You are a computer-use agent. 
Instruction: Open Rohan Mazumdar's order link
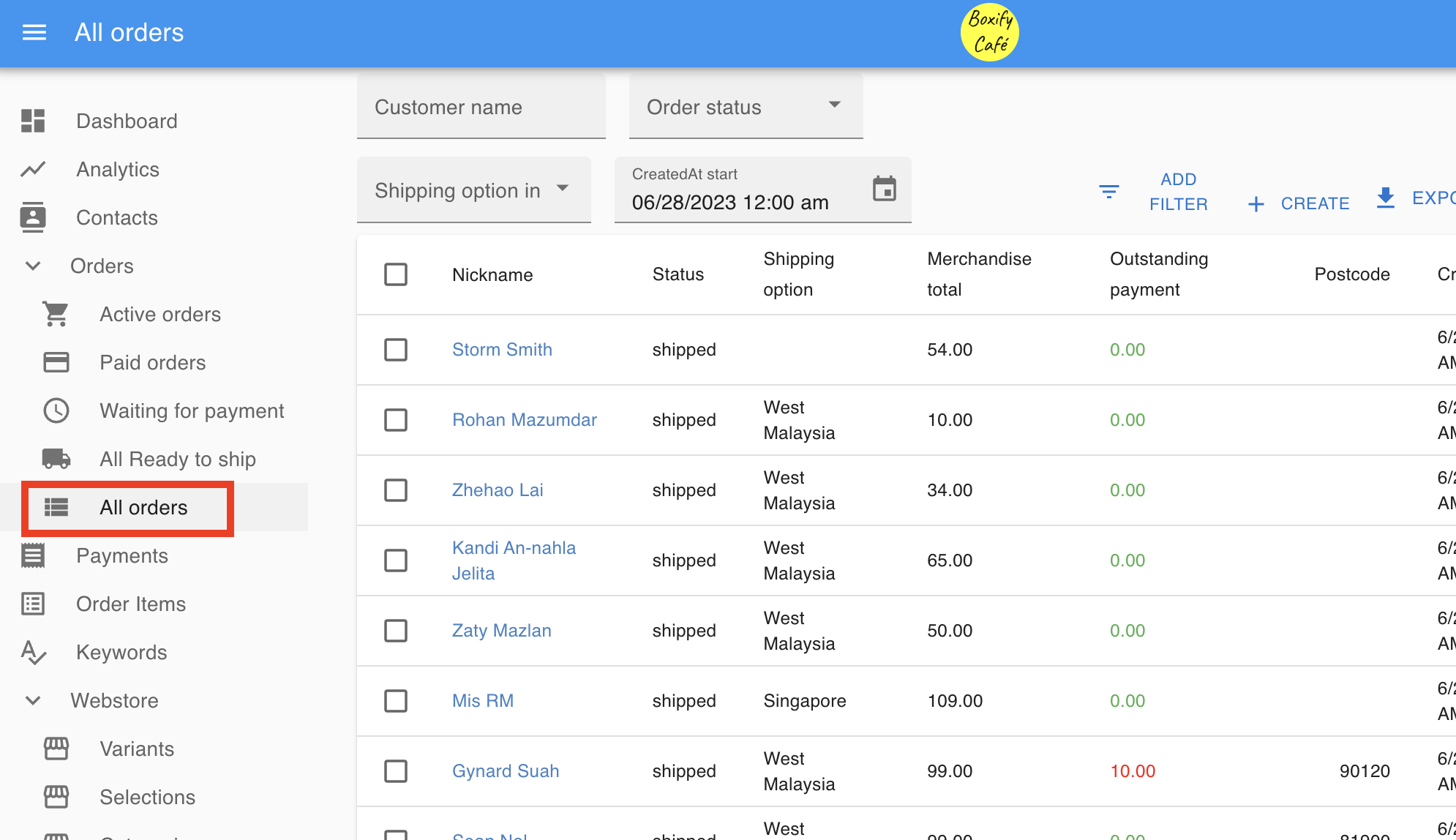(x=524, y=420)
